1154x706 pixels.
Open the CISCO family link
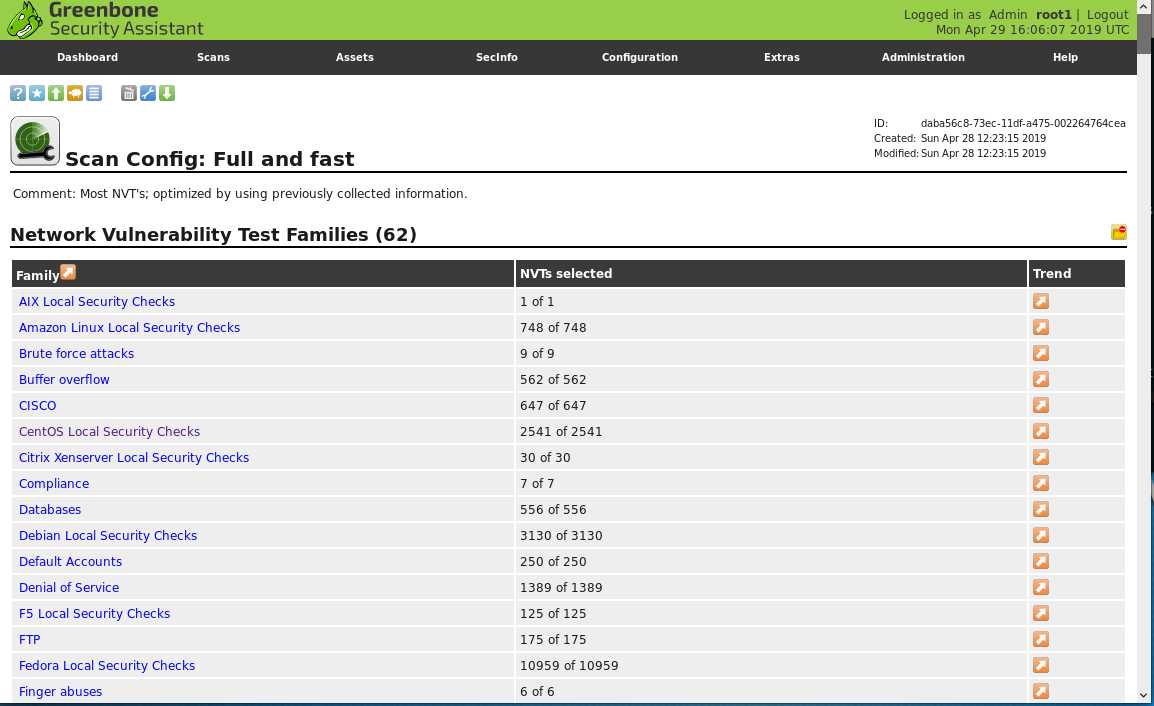(x=38, y=405)
